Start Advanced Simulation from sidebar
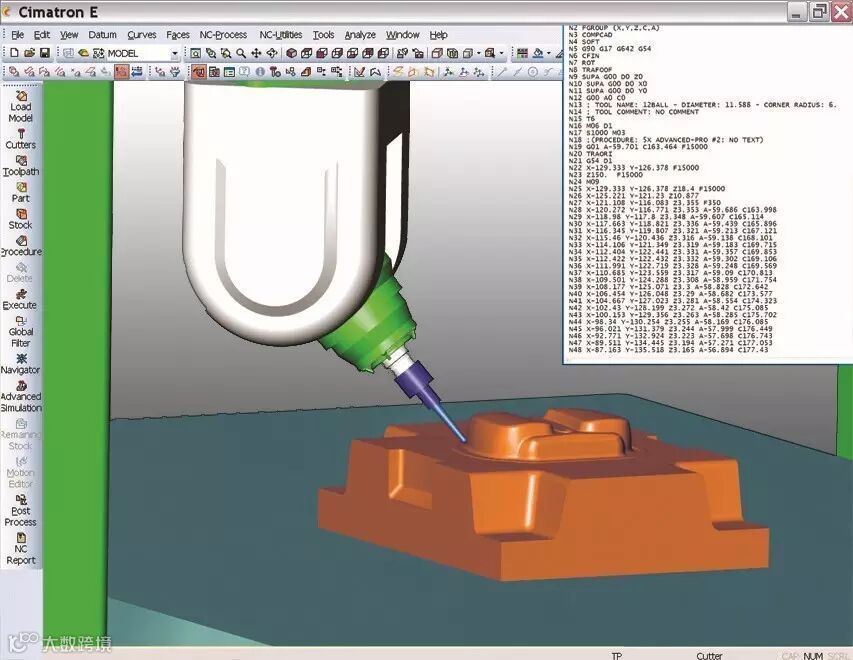The width and height of the screenshot is (853, 660). click(21, 396)
